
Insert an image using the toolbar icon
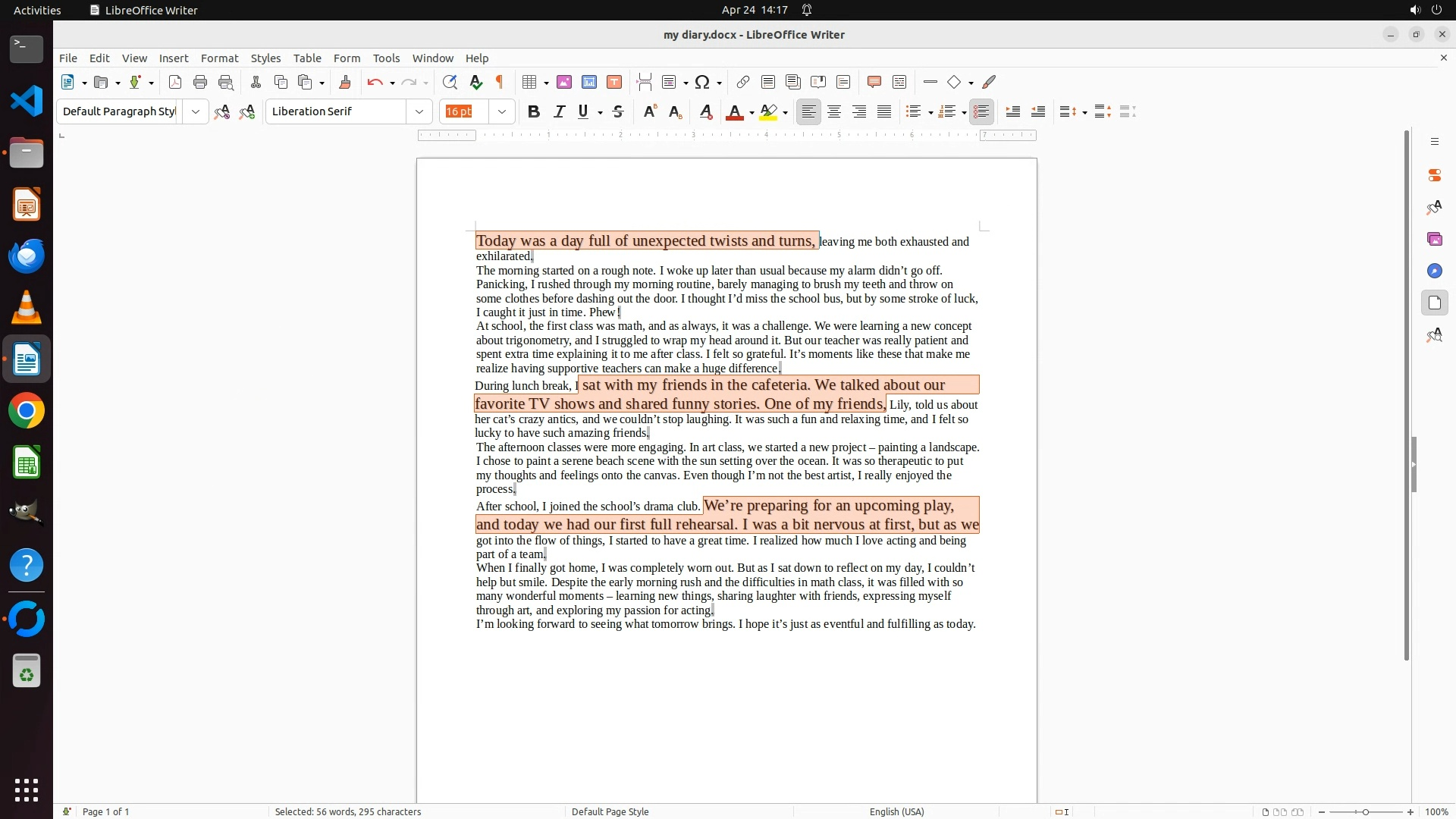564,83
